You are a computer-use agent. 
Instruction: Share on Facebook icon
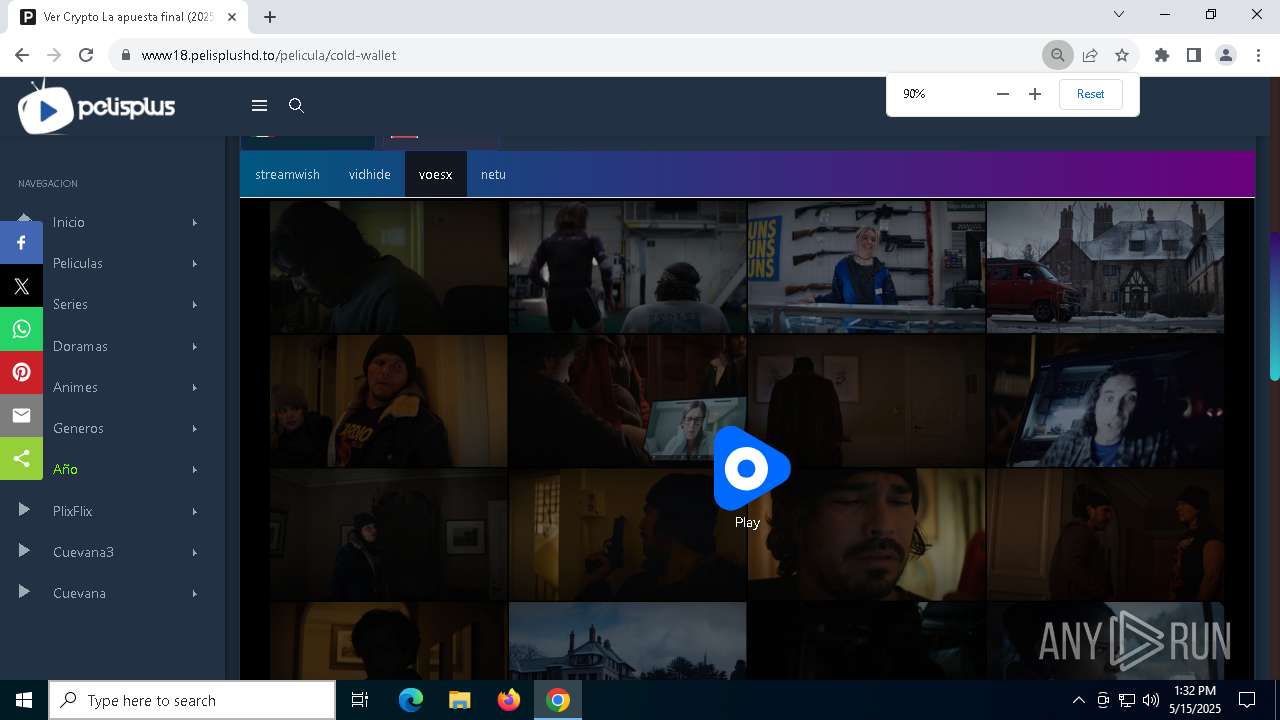[x=21, y=243]
